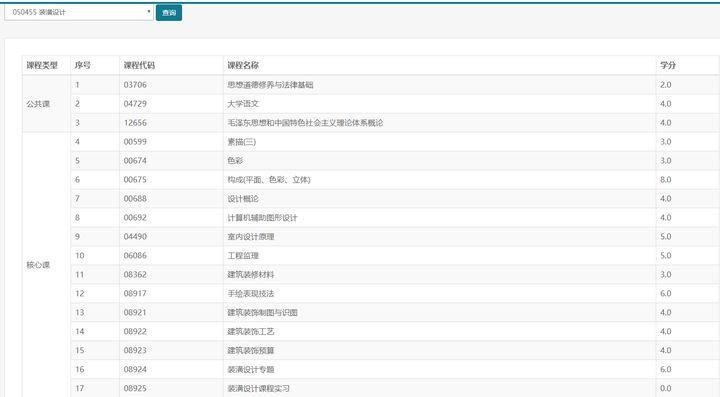Click course code 08924

pyautogui.click(x=135, y=369)
